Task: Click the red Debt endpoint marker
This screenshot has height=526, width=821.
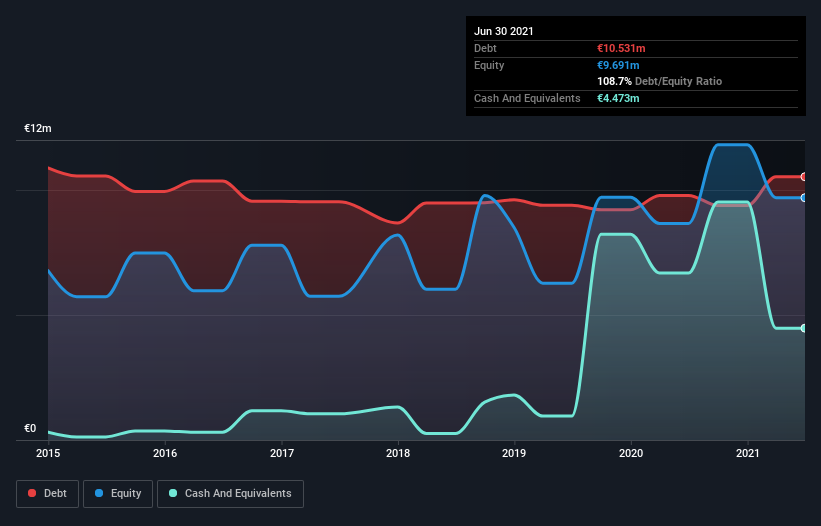Action: (804, 177)
